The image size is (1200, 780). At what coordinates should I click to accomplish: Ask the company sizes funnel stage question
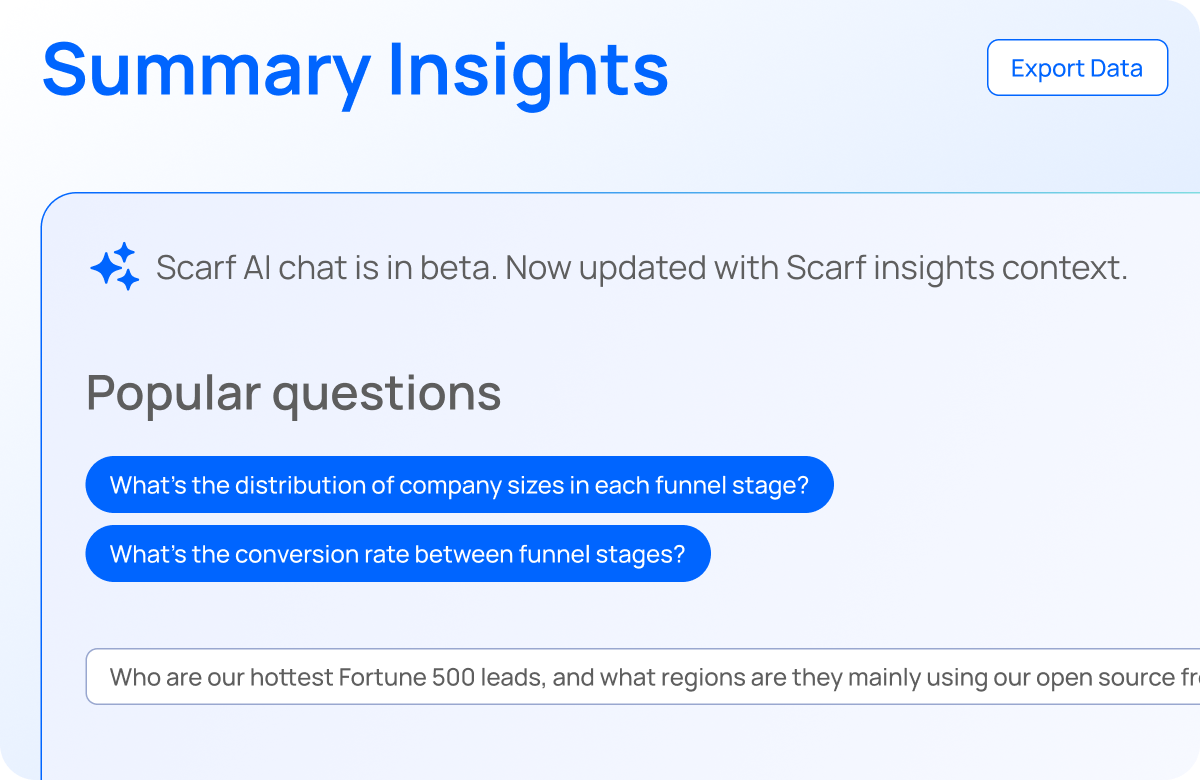(x=459, y=484)
